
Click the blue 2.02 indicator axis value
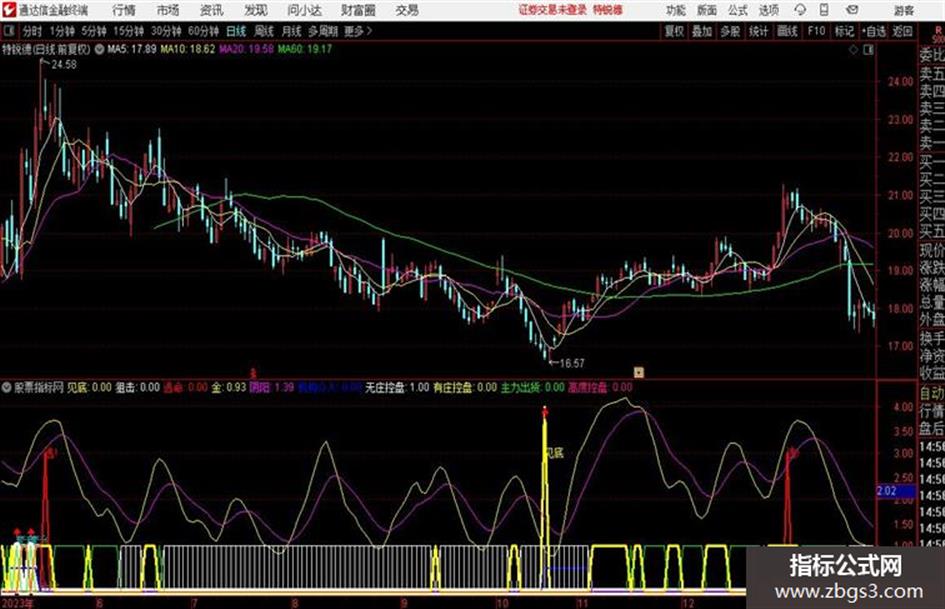click(896, 491)
